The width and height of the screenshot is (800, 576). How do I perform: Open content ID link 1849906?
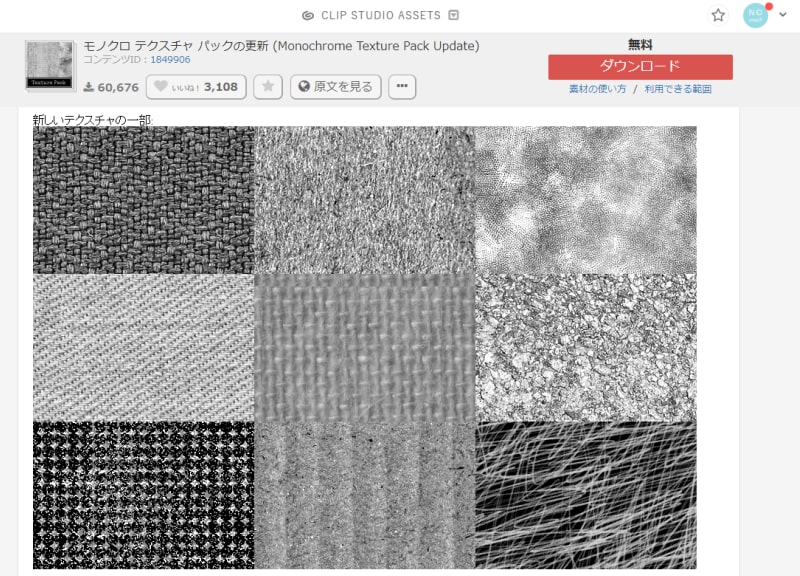(x=170, y=60)
